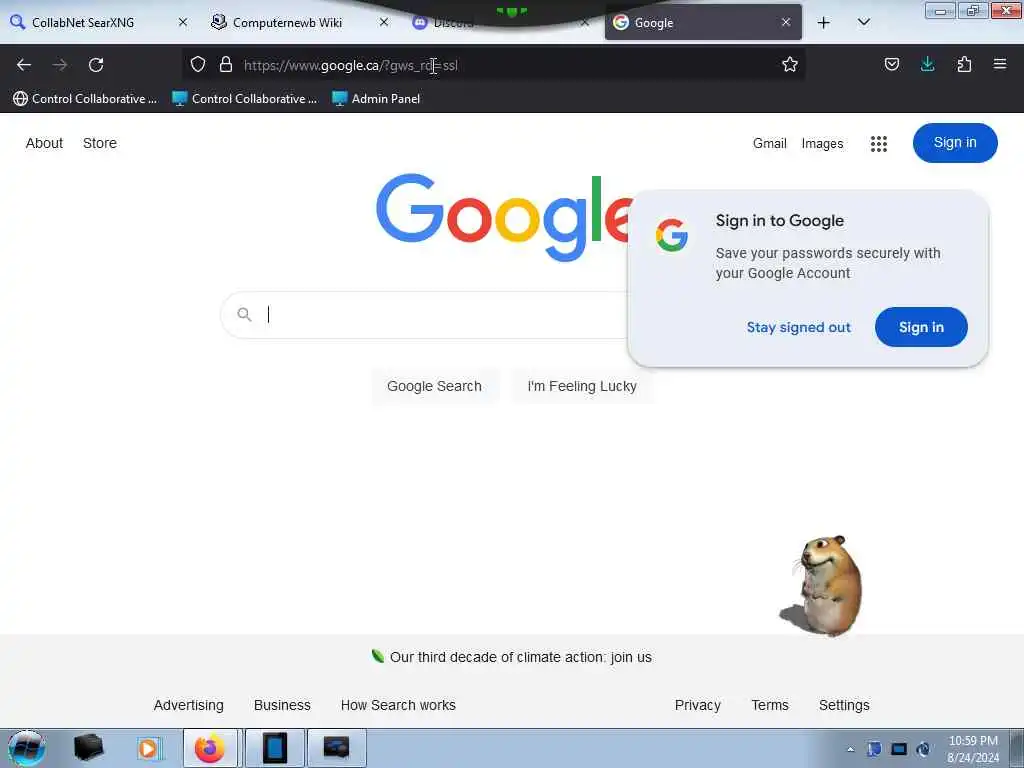Click the top-right Sign in button
Screen dimensions: 1024x768
(955, 143)
